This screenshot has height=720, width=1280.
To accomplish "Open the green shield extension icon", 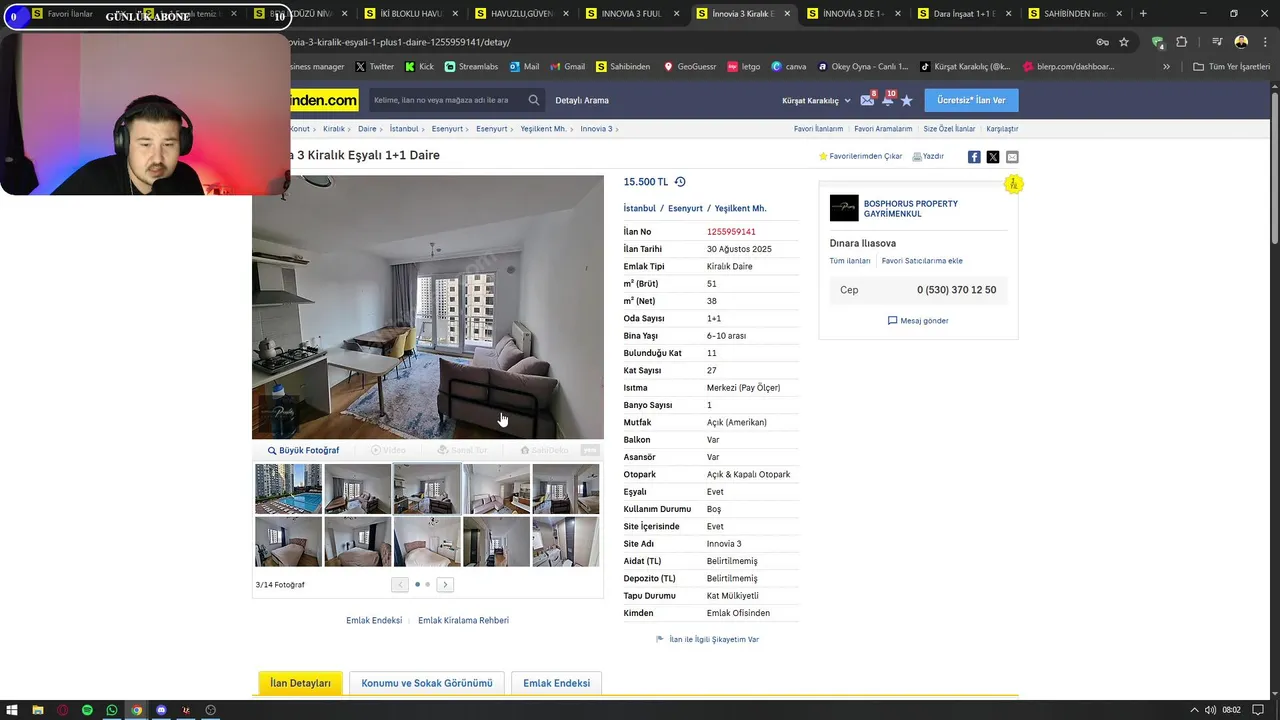I will pyautogui.click(x=1158, y=42).
